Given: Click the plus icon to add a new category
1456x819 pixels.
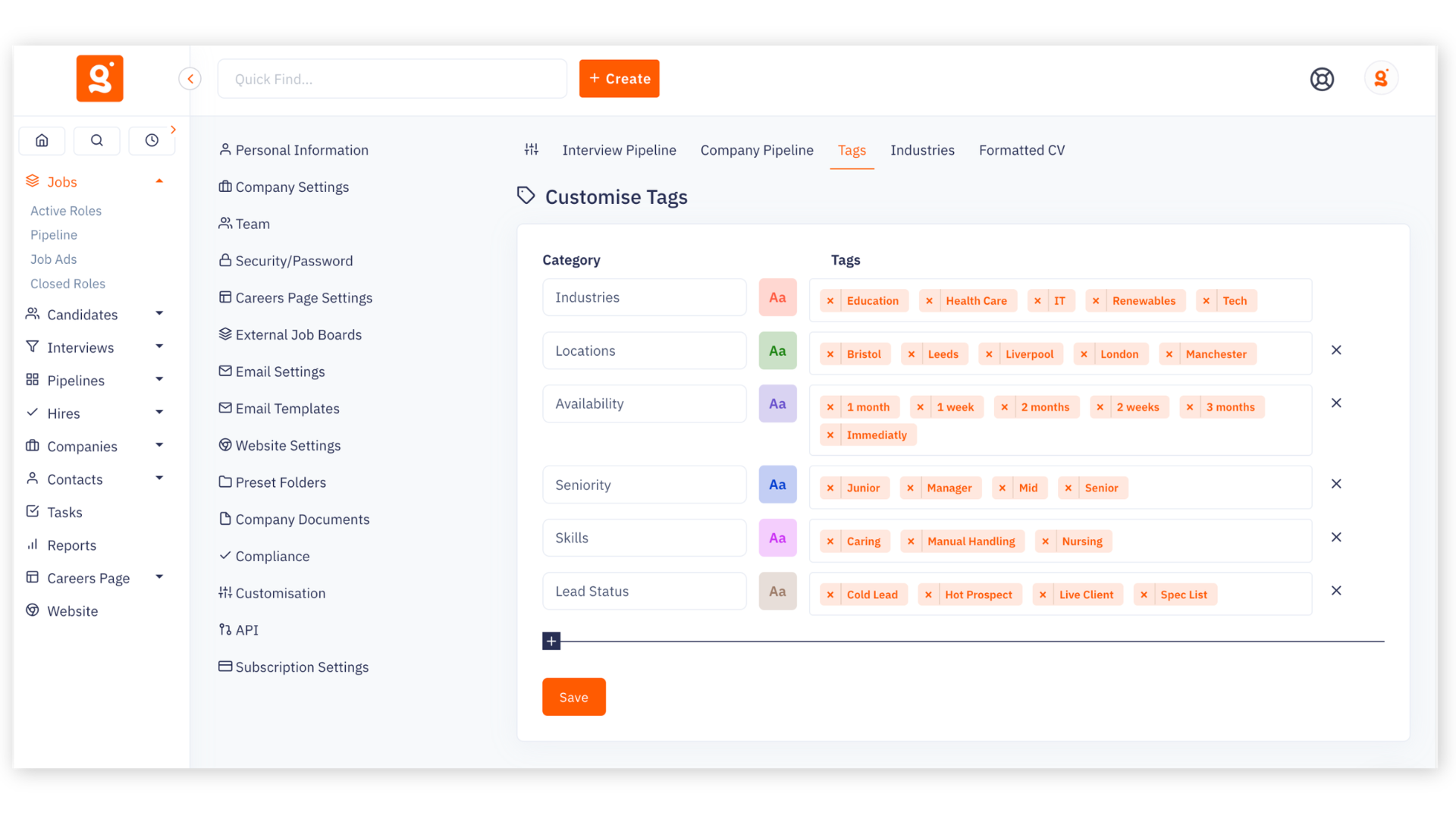Looking at the screenshot, I should tap(551, 641).
